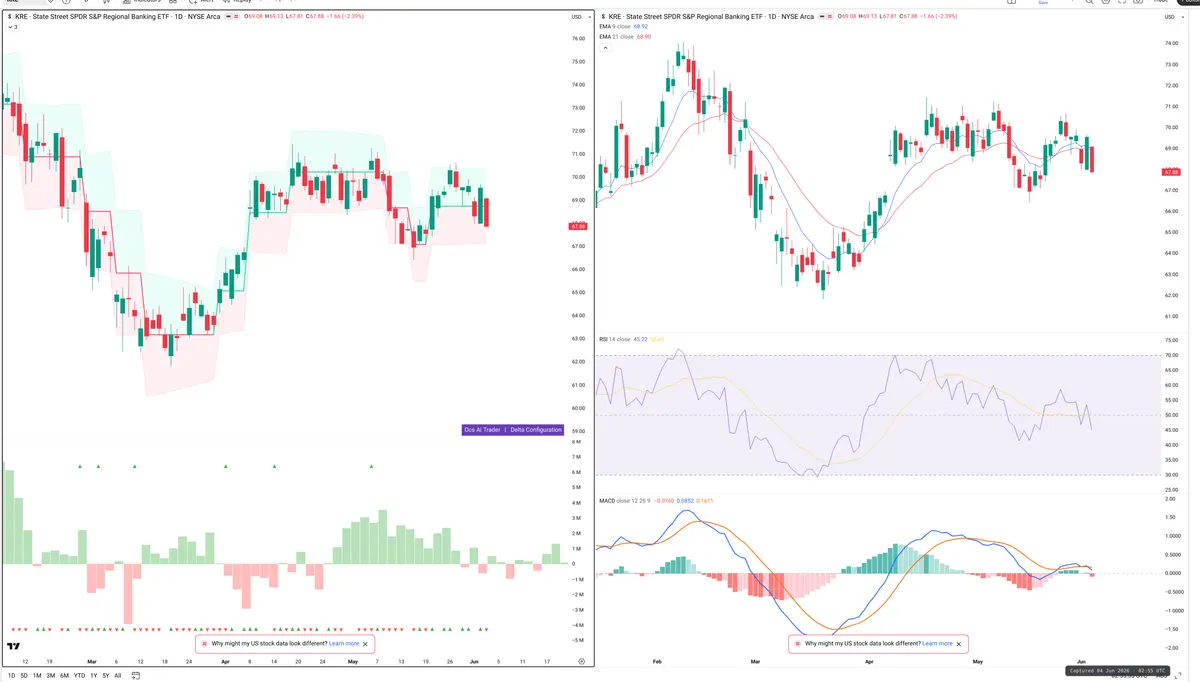Collapse the EMA legend arrow in right chart
1200x682 pixels.
tap(605, 47)
